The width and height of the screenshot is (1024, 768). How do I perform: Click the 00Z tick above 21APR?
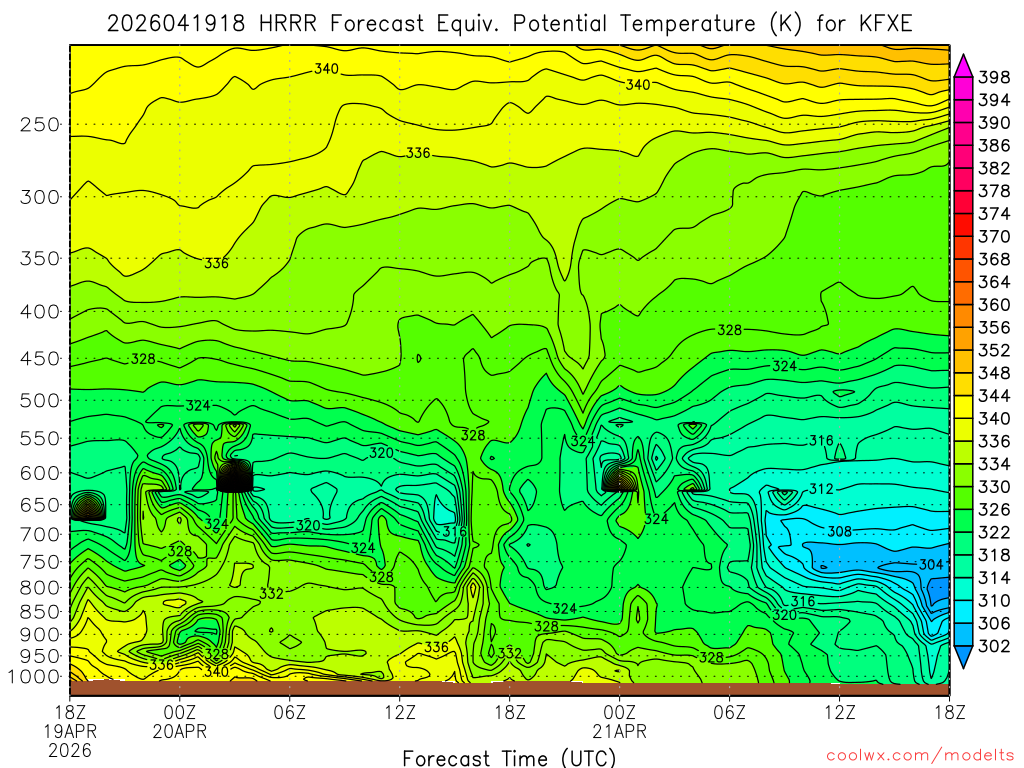click(x=619, y=711)
